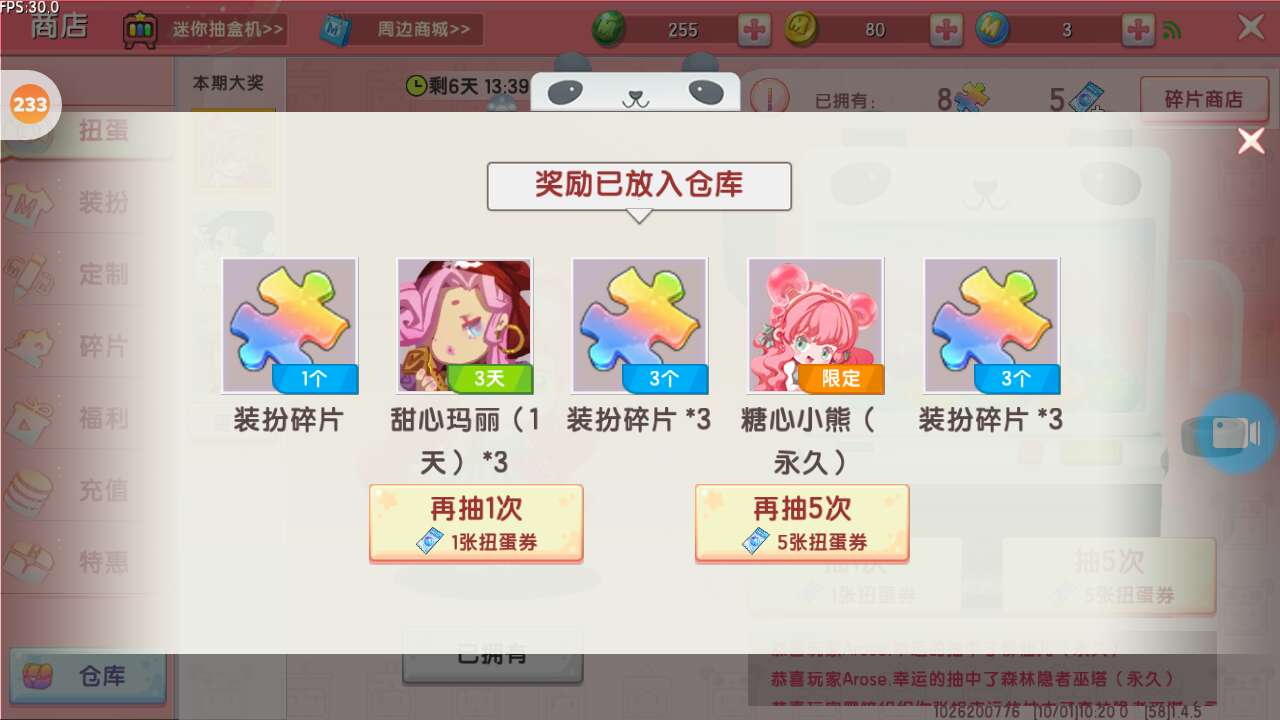Tap the last costume fragment x3 reward
This screenshot has width=1280, height=720.
coord(991,326)
